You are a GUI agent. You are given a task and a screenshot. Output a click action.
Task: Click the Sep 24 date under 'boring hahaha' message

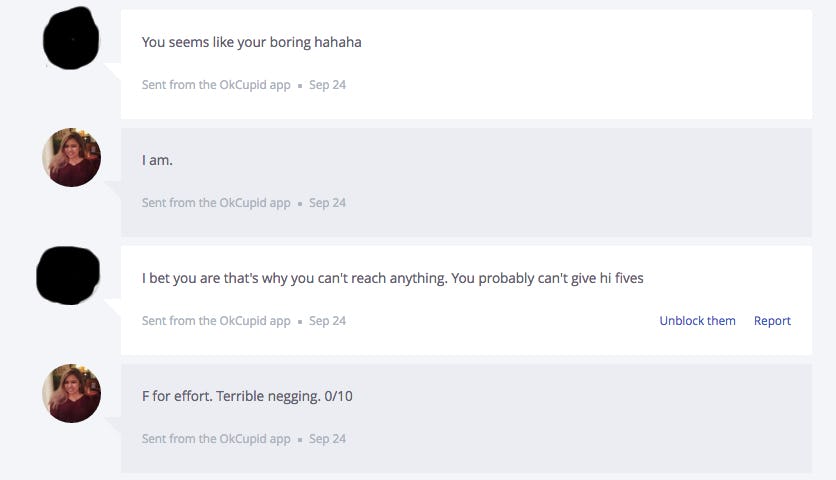click(x=327, y=85)
